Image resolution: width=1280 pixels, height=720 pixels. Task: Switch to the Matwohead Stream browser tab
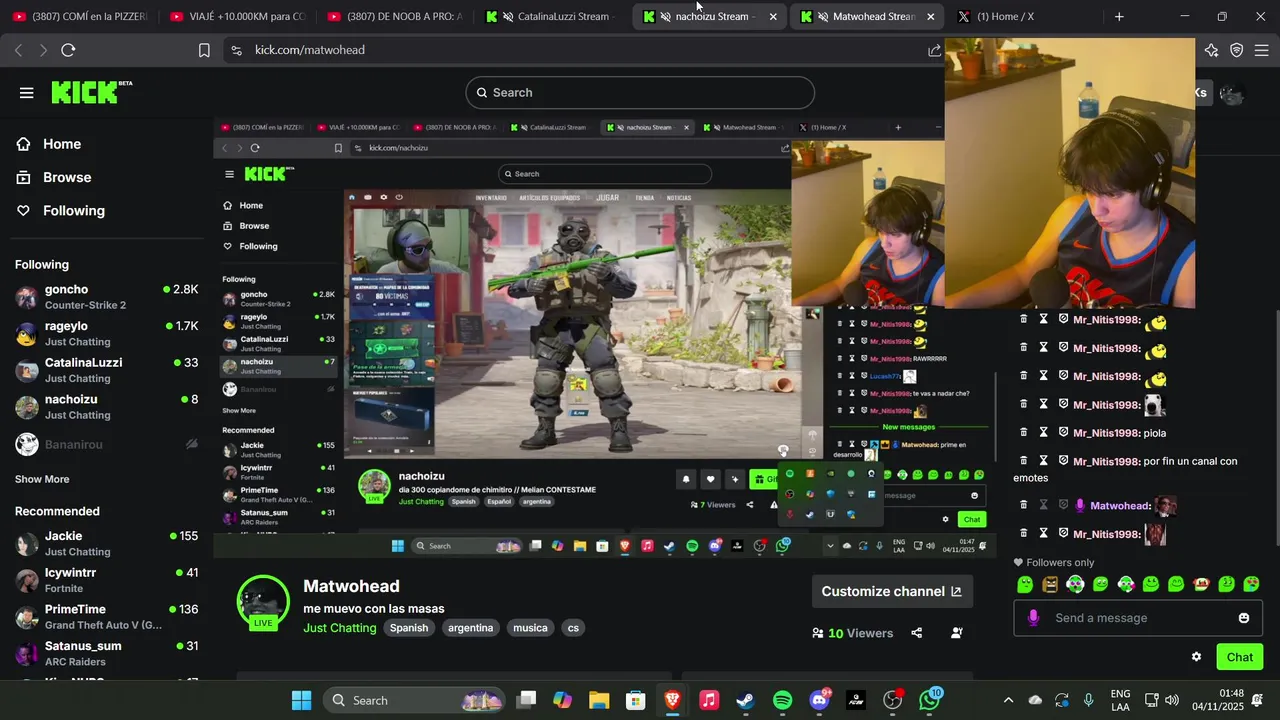868,17
